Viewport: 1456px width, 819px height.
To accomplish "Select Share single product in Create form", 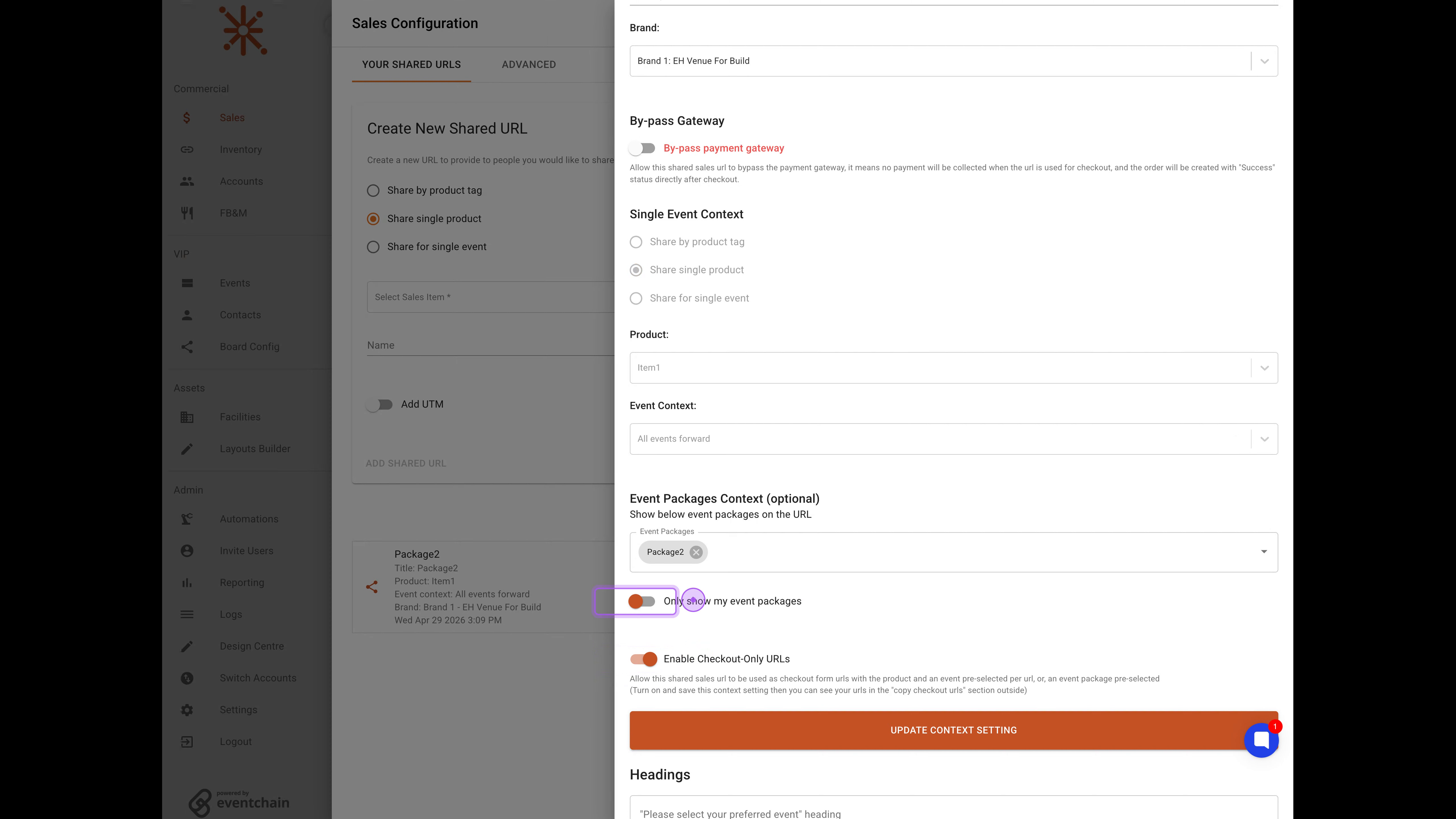I will tap(373, 219).
